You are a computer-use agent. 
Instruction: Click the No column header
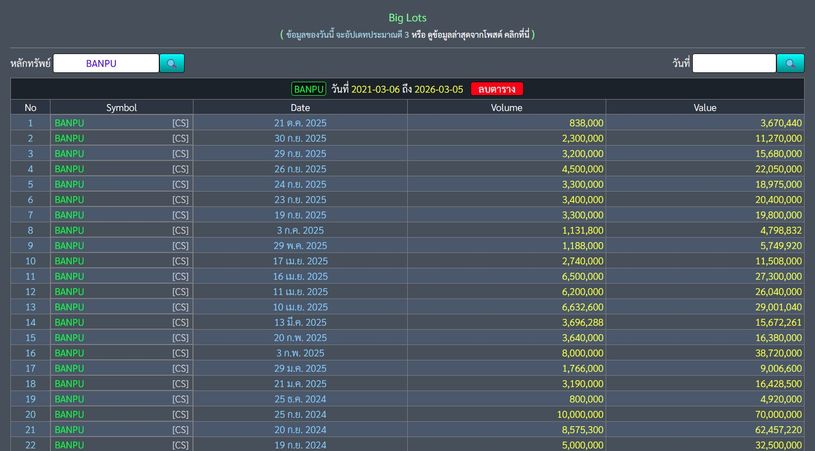point(30,107)
